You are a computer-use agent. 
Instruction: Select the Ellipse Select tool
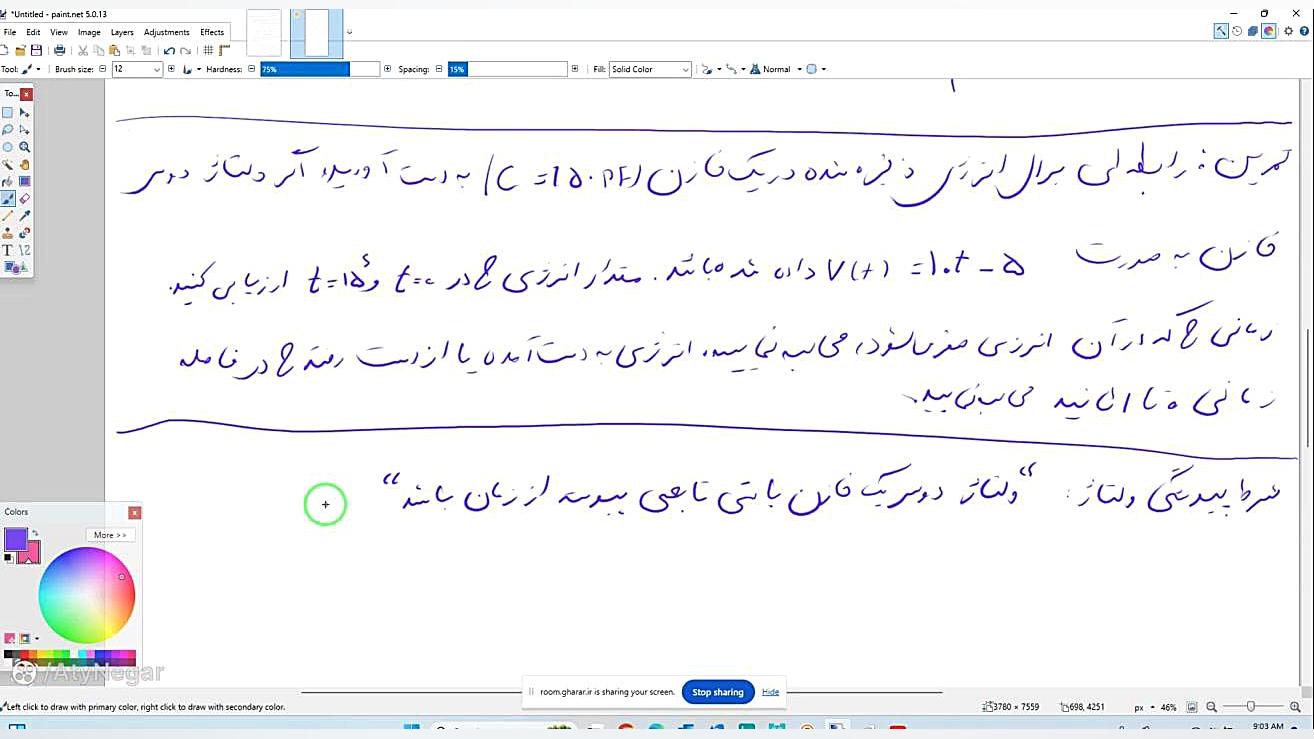(x=8, y=147)
